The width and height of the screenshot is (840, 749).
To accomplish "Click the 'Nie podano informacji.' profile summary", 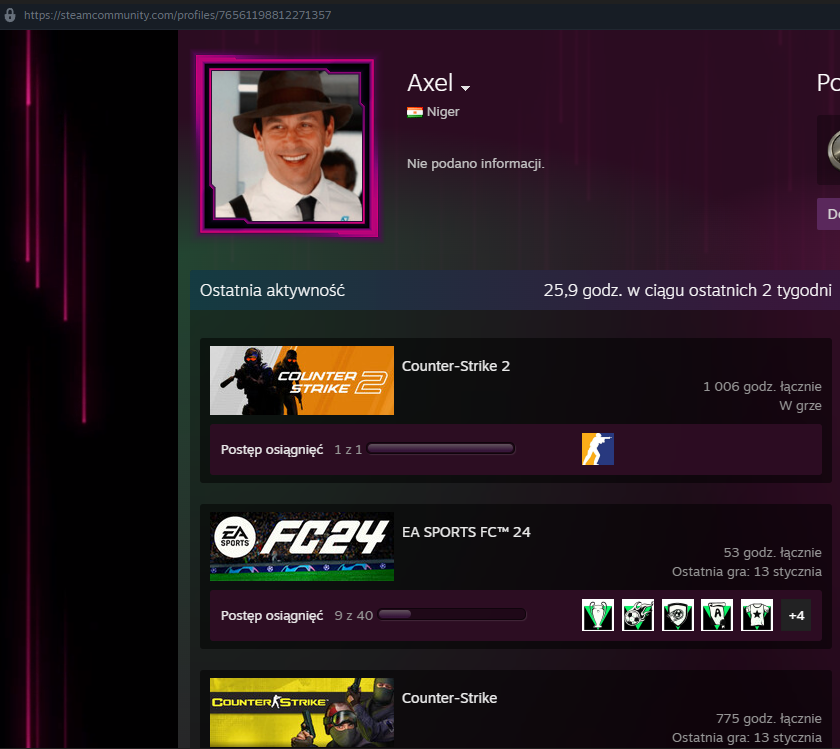I will (476, 163).
